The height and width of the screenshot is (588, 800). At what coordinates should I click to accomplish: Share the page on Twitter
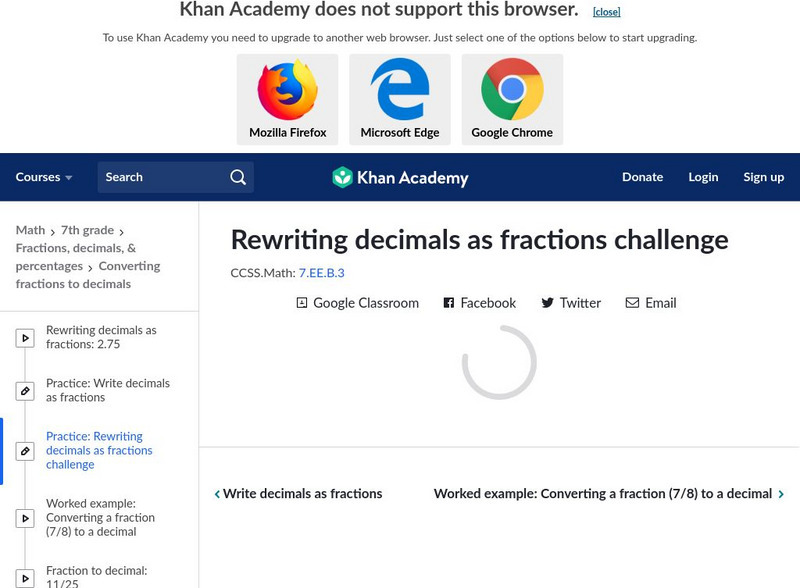tap(571, 303)
